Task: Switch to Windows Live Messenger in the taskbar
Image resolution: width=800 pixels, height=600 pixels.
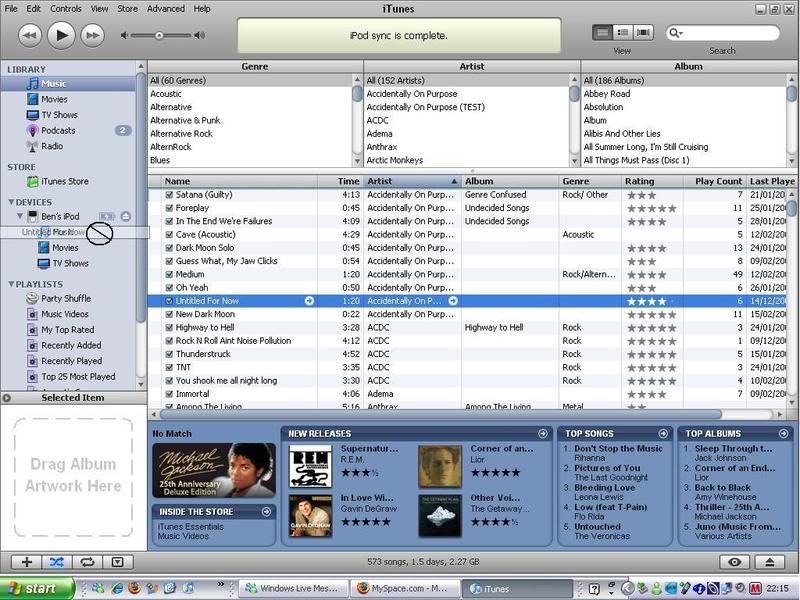Action: pyautogui.click(x=293, y=588)
